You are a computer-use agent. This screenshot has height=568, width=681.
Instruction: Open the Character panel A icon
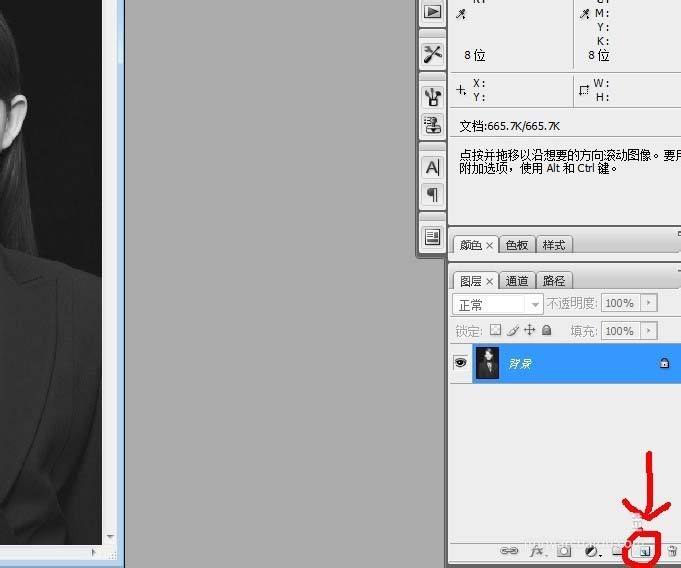pos(432,168)
